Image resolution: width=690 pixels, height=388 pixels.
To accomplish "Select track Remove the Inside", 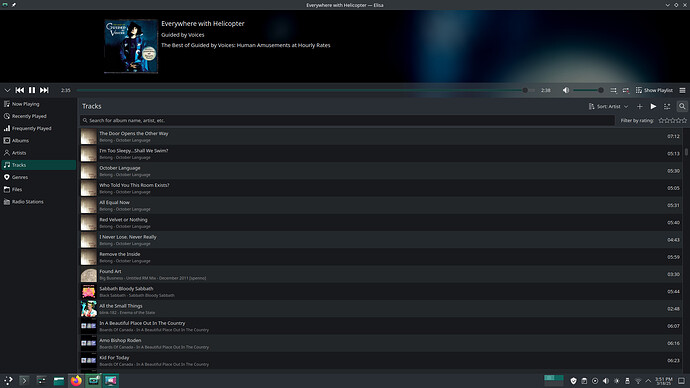I will tap(381, 257).
